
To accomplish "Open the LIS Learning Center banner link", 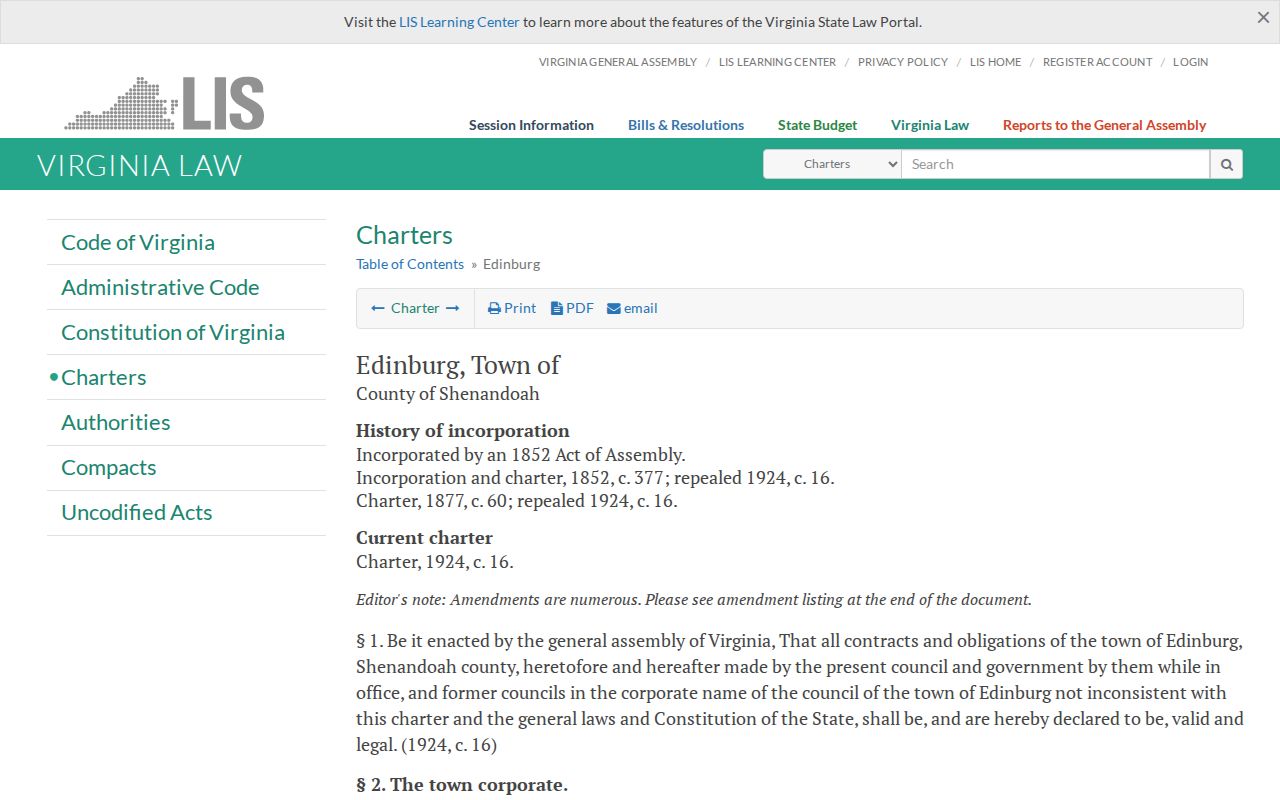I will coord(459,22).
